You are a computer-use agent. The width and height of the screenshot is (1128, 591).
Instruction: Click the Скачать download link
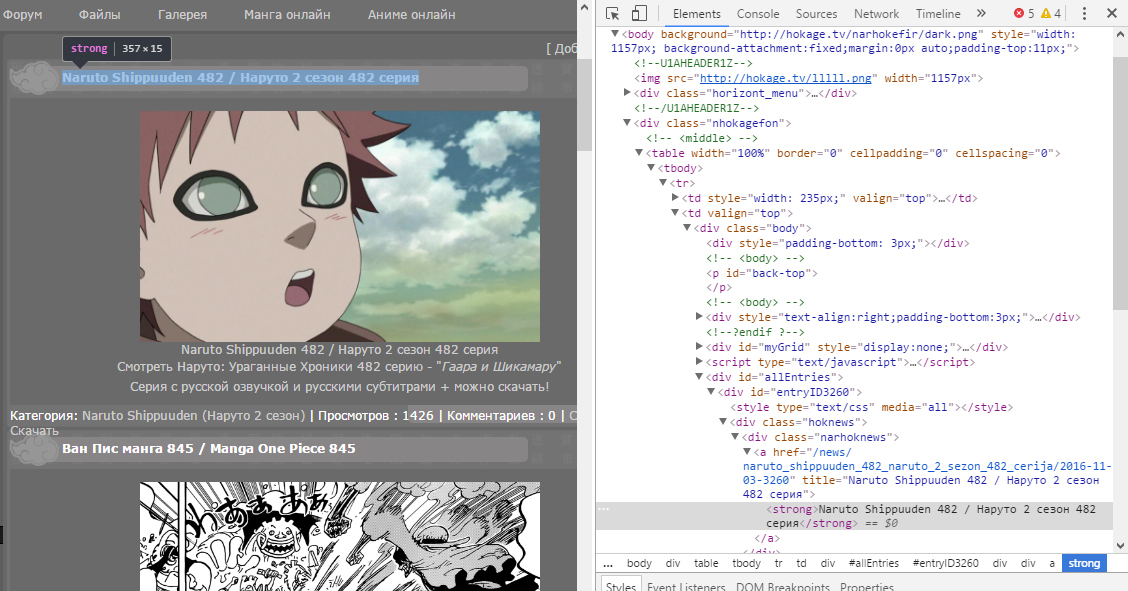(34, 431)
